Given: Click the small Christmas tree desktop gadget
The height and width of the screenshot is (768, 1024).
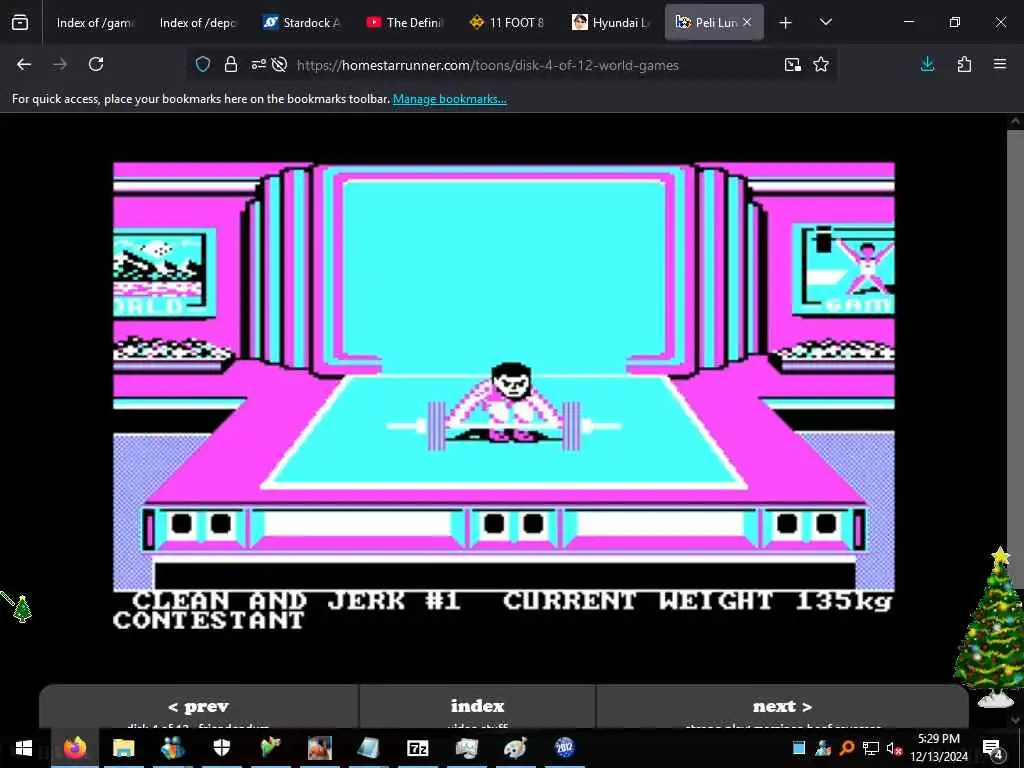Looking at the screenshot, I should point(22,609).
